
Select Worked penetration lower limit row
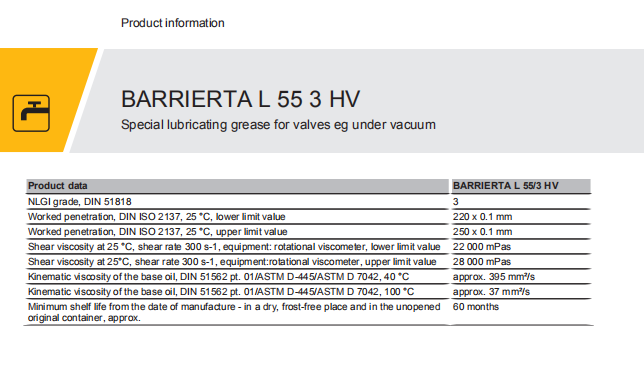click(308, 217)
